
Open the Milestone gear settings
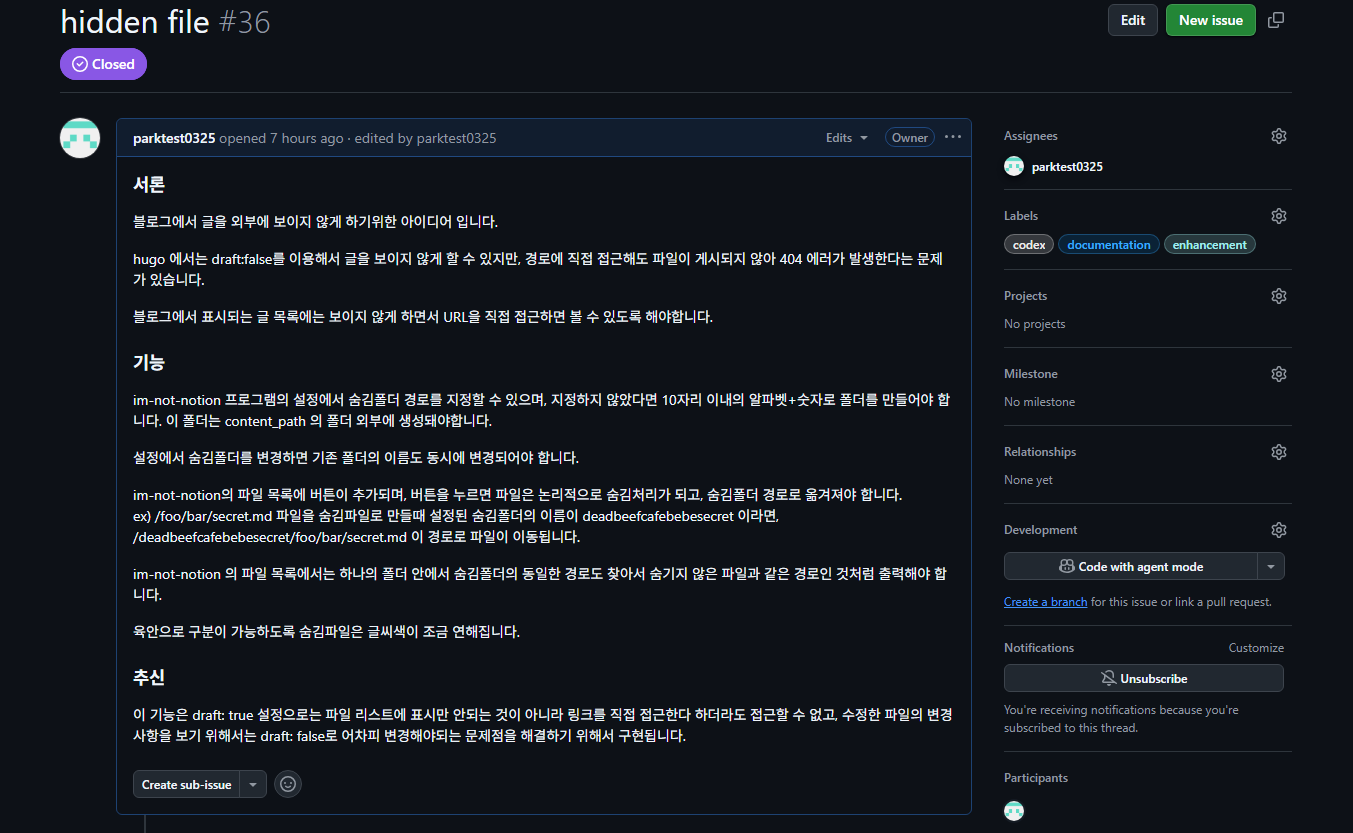click(x=1278, y=374)
